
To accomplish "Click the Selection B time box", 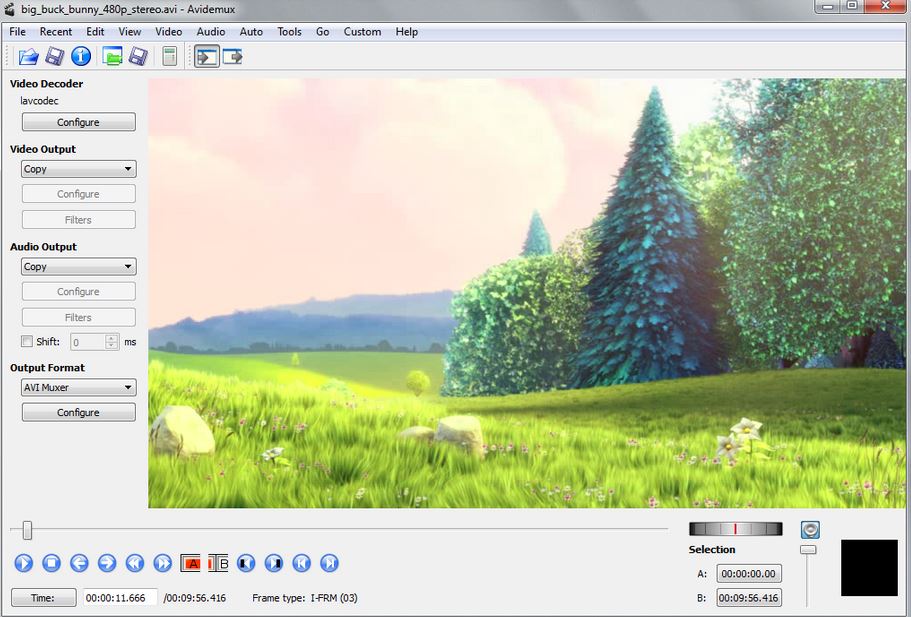I will point(749,597).
